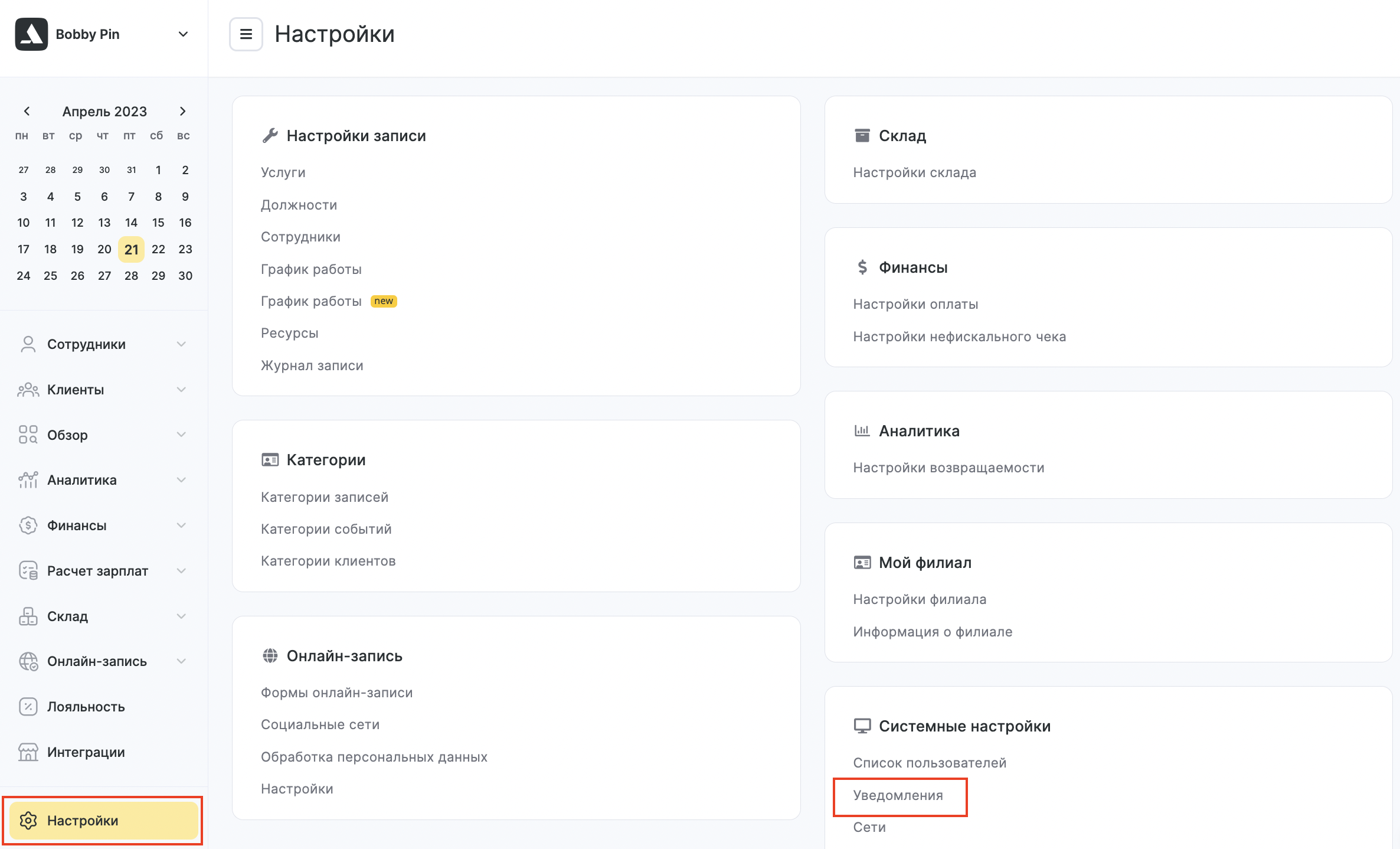Go to previous month in calendar

pyautogui.click(x=27, y=111)
